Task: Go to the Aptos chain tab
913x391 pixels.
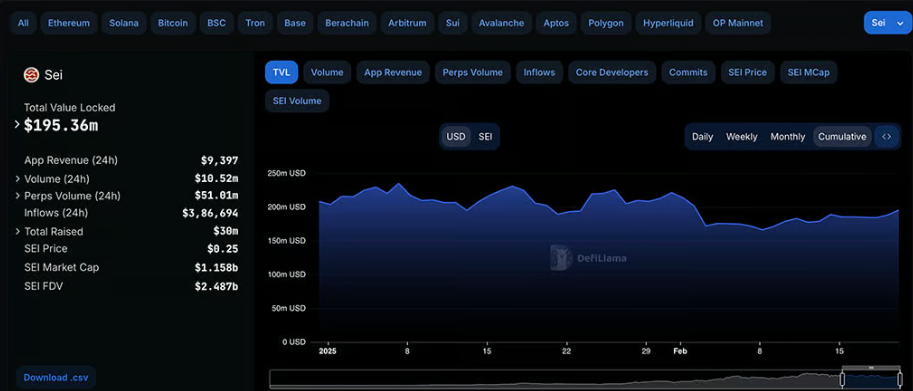Action: point(556,23)
